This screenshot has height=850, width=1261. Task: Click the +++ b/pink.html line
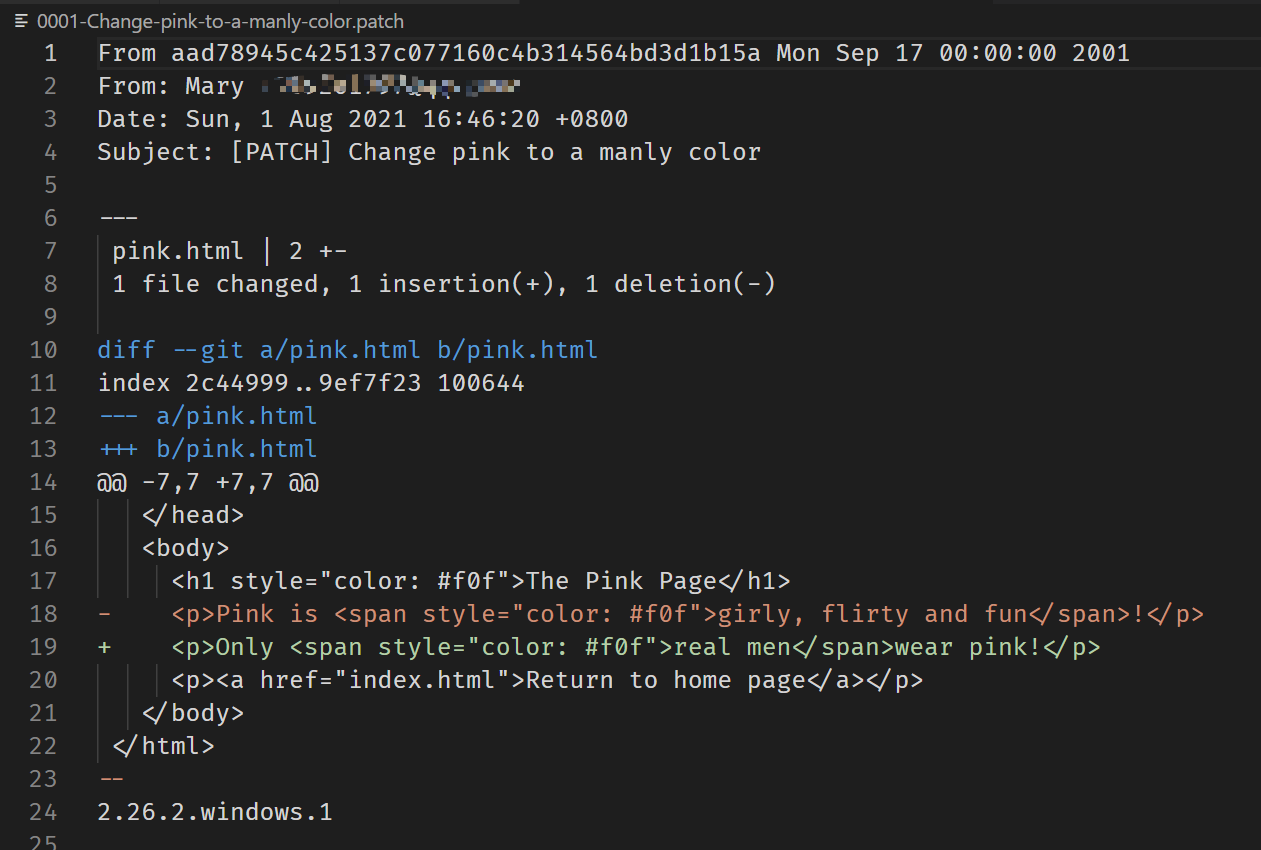coord(207,449)
